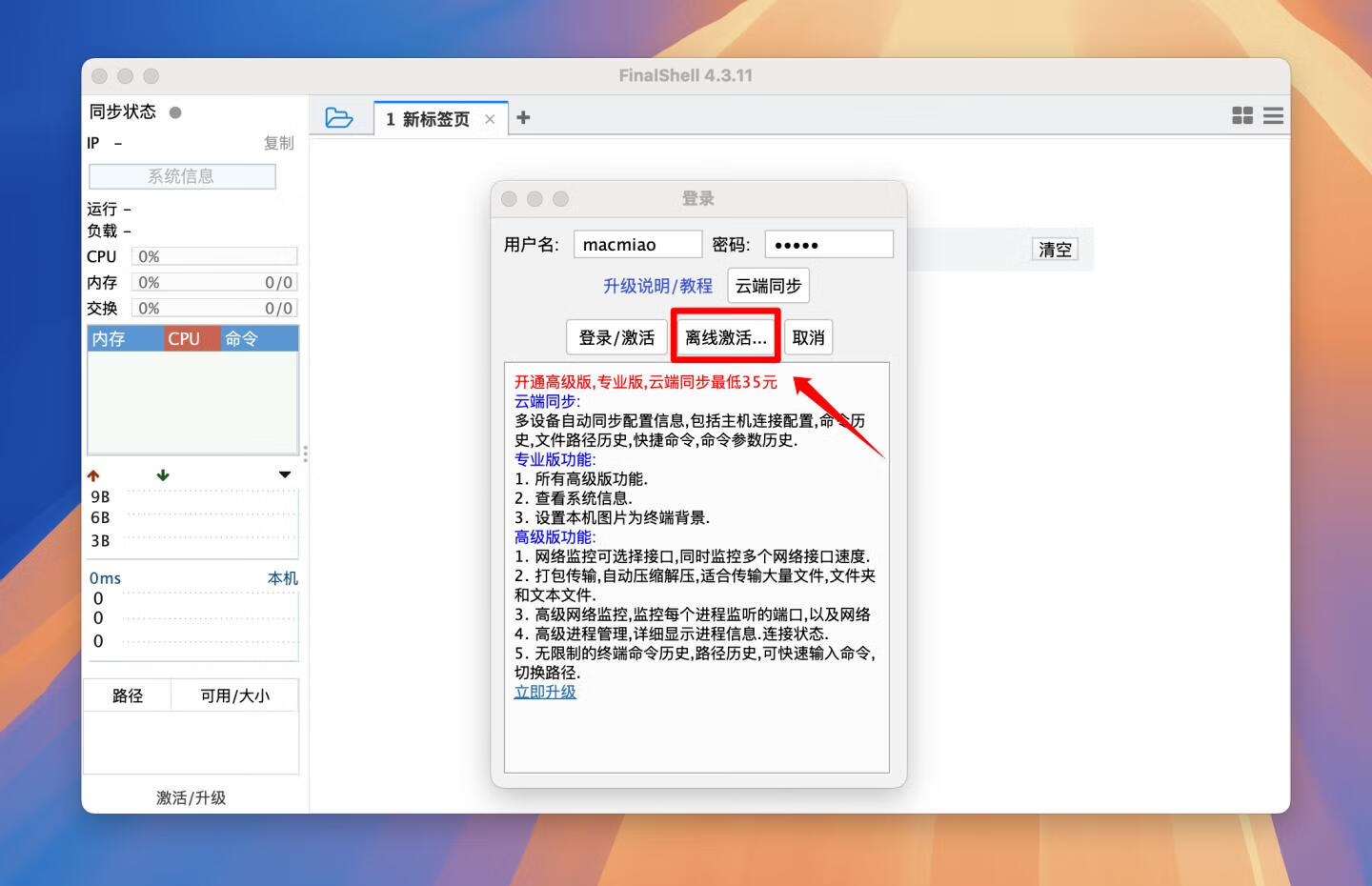Click the CPU usage progress bar
Viewport: 1372px width, 886px height.
pos(214,256)
